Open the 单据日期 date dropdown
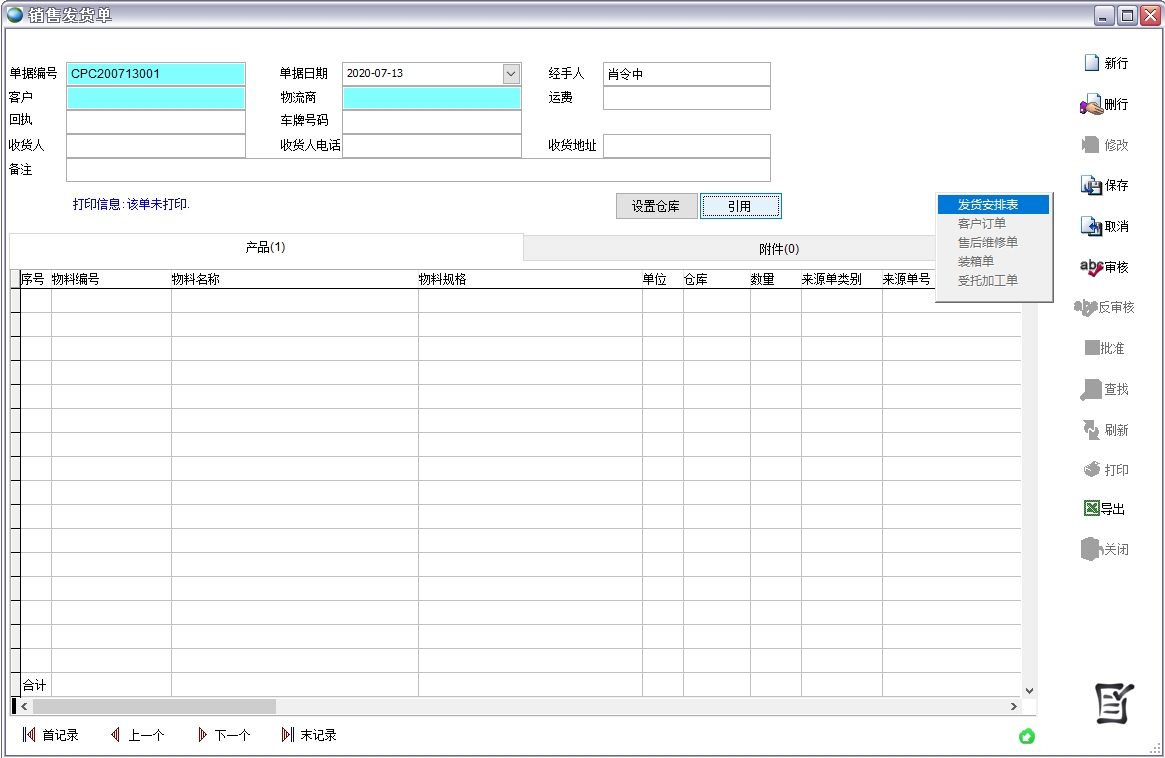The width and height of the screenshot is (1165, 758). click(510, 73)
